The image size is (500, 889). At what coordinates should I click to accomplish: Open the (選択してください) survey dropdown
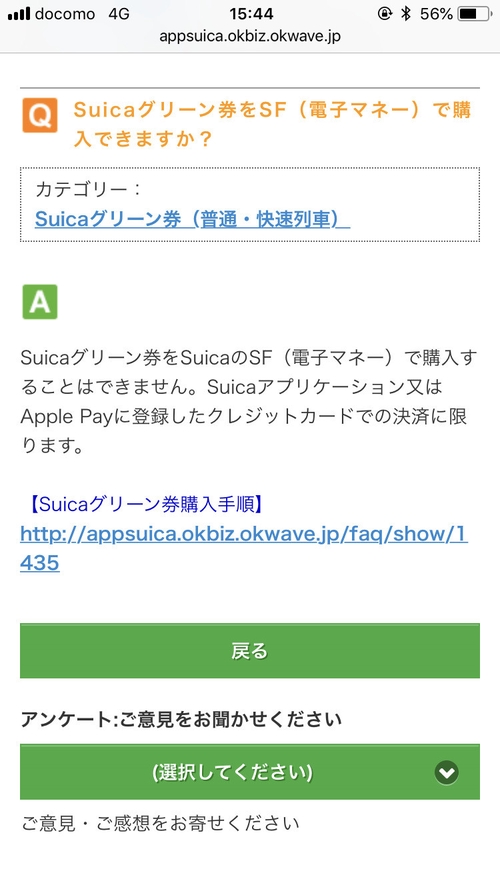click(x=249, y=772)
